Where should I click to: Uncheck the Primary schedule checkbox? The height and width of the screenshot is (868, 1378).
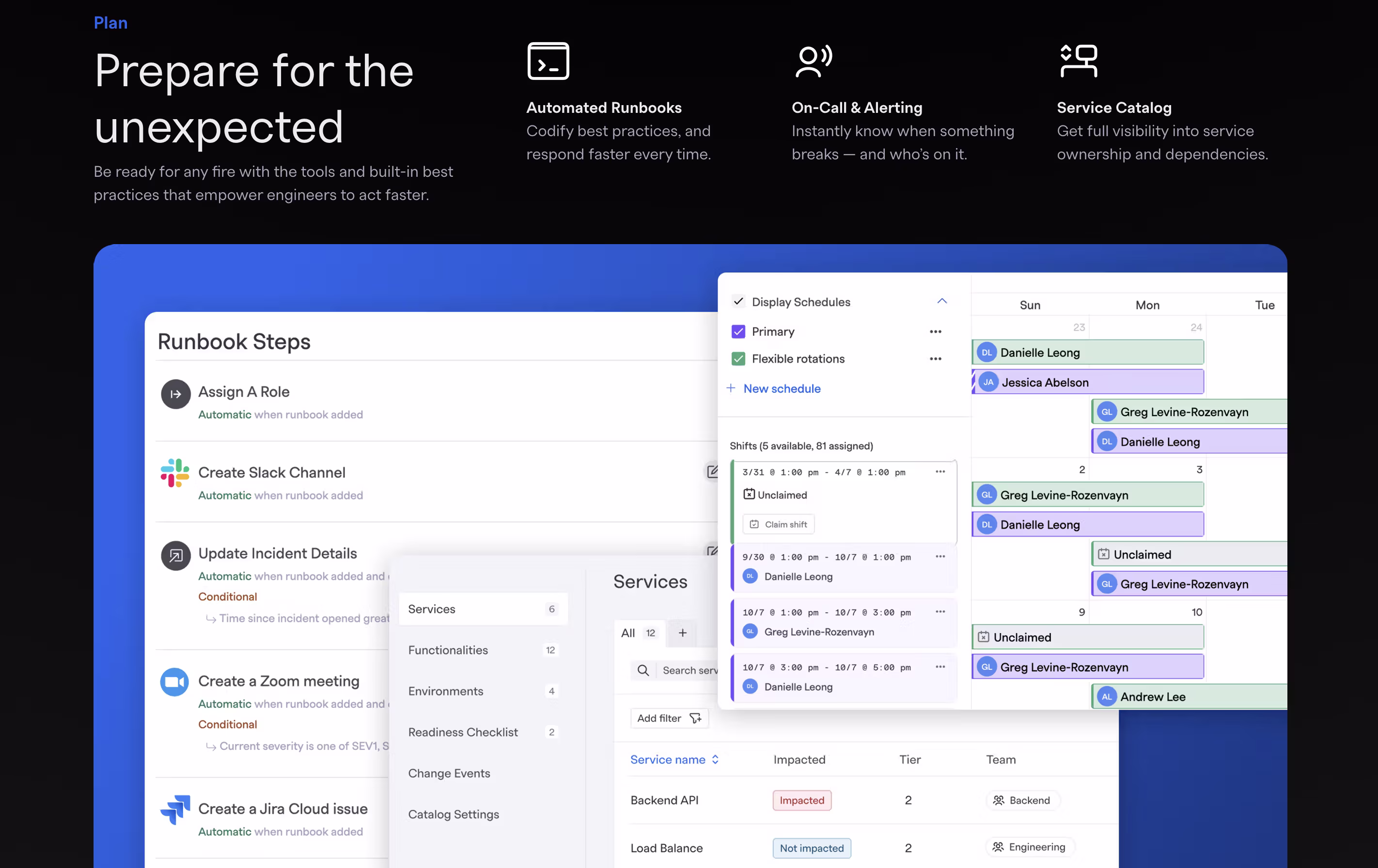pos(738,331)
